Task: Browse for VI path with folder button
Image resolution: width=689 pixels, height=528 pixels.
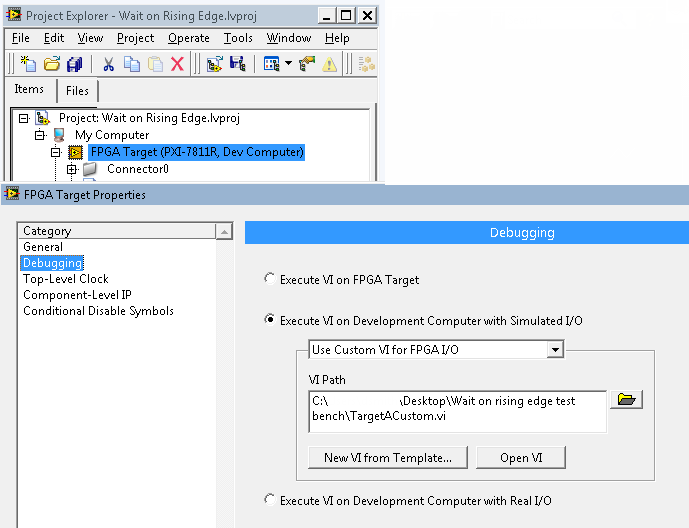Action: pos(626,399)
